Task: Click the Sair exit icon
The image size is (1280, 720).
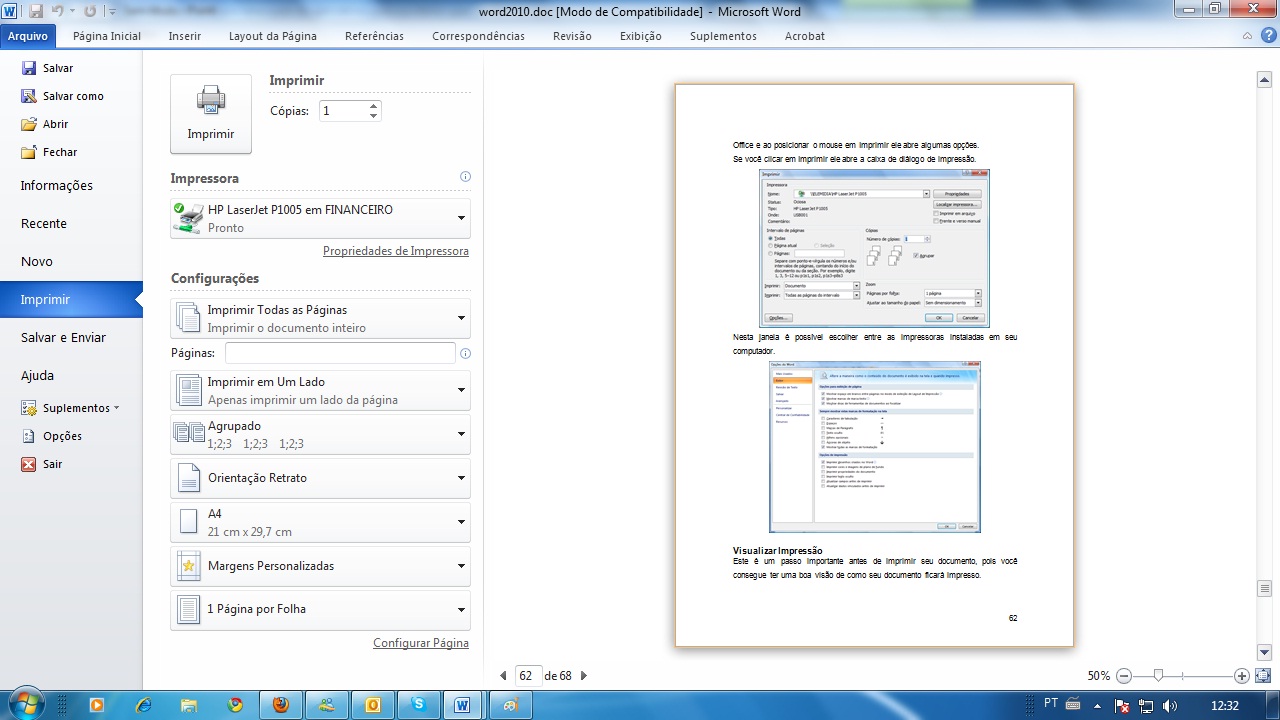Action: [29, 464]
